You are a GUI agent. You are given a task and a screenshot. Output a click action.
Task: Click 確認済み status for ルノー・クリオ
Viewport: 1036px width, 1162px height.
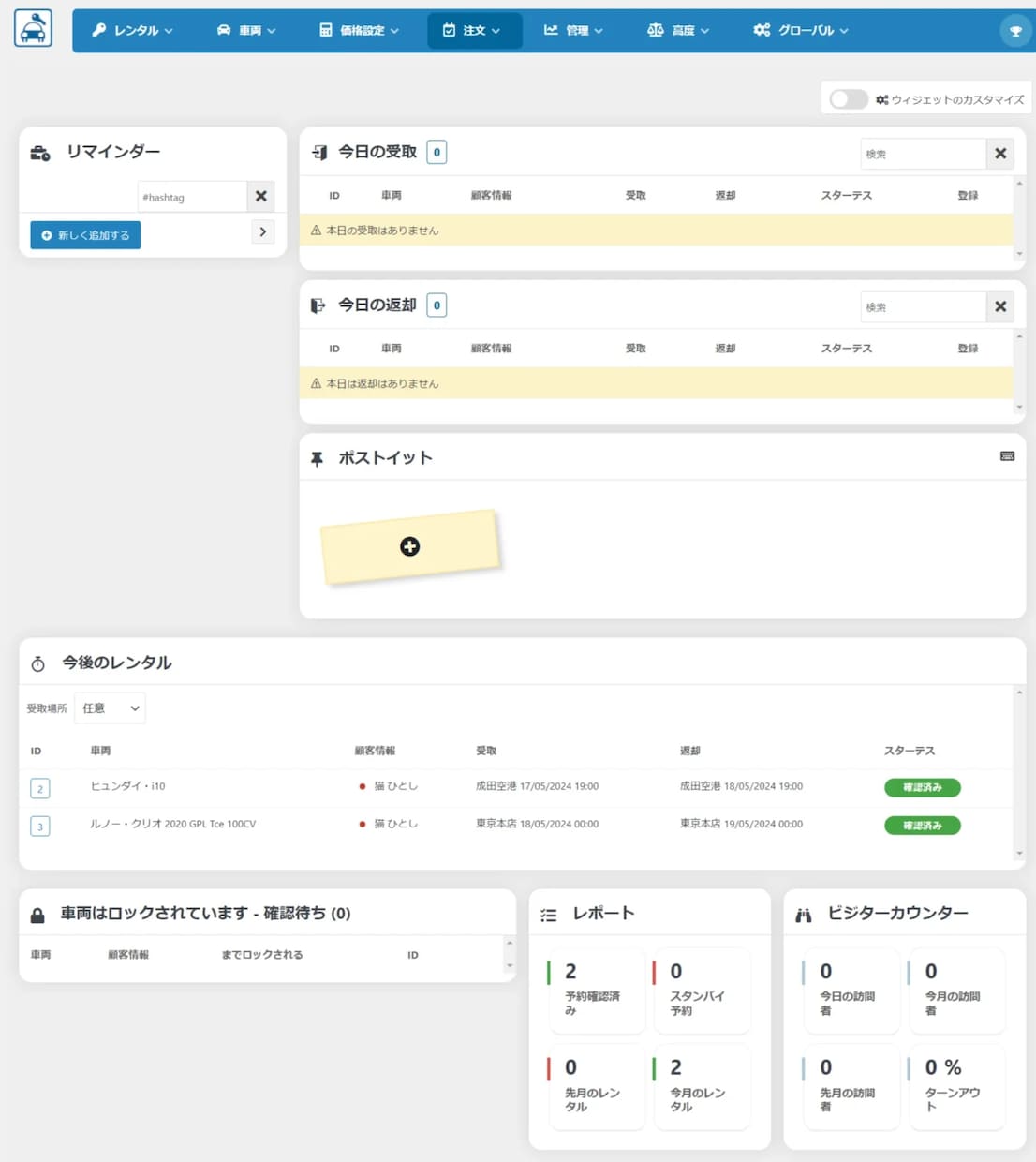(x=923, y=826)
